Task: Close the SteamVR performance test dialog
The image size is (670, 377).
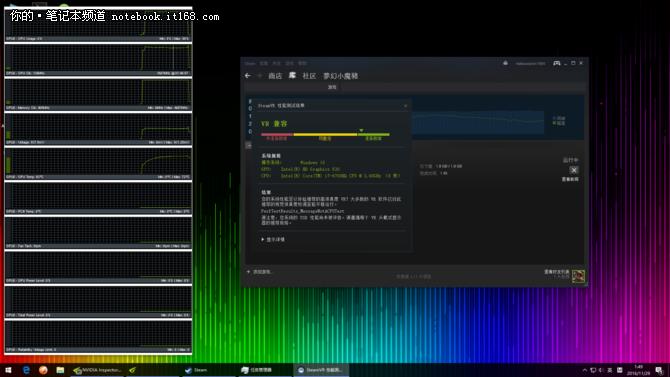Action: 406,106
